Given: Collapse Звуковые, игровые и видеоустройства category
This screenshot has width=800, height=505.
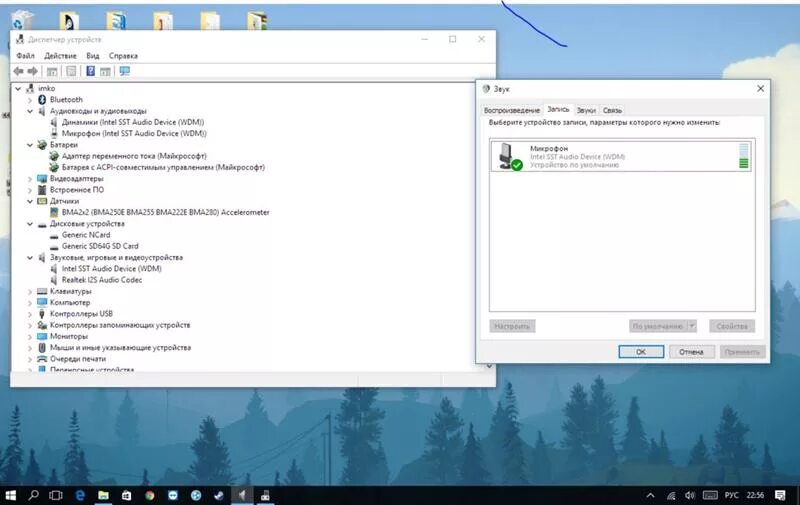Looking at the screenshot, I should [x=30, y=258].
